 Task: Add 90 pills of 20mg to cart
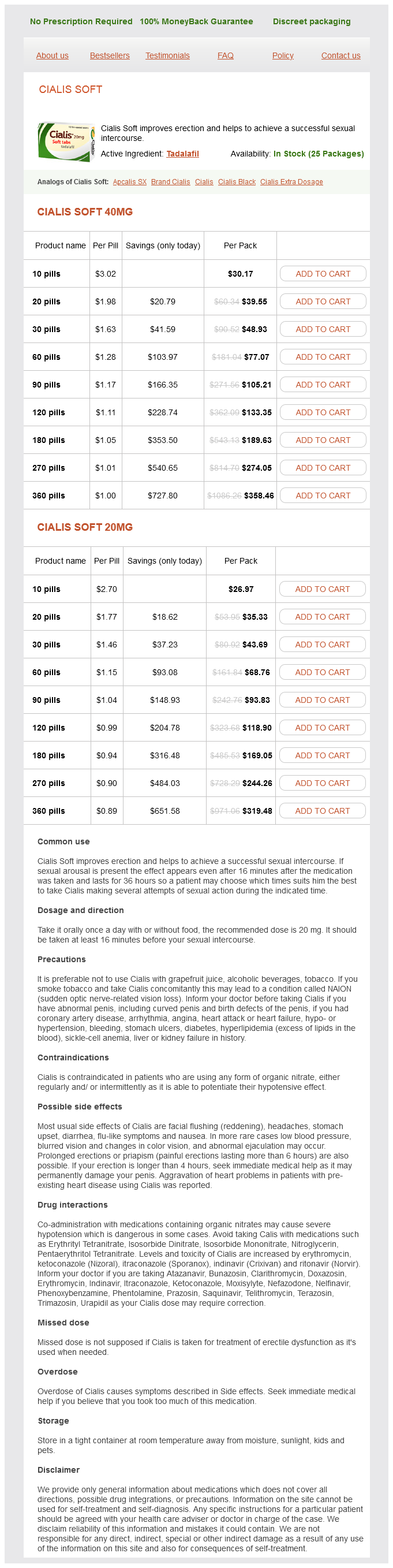click(322, 700)
